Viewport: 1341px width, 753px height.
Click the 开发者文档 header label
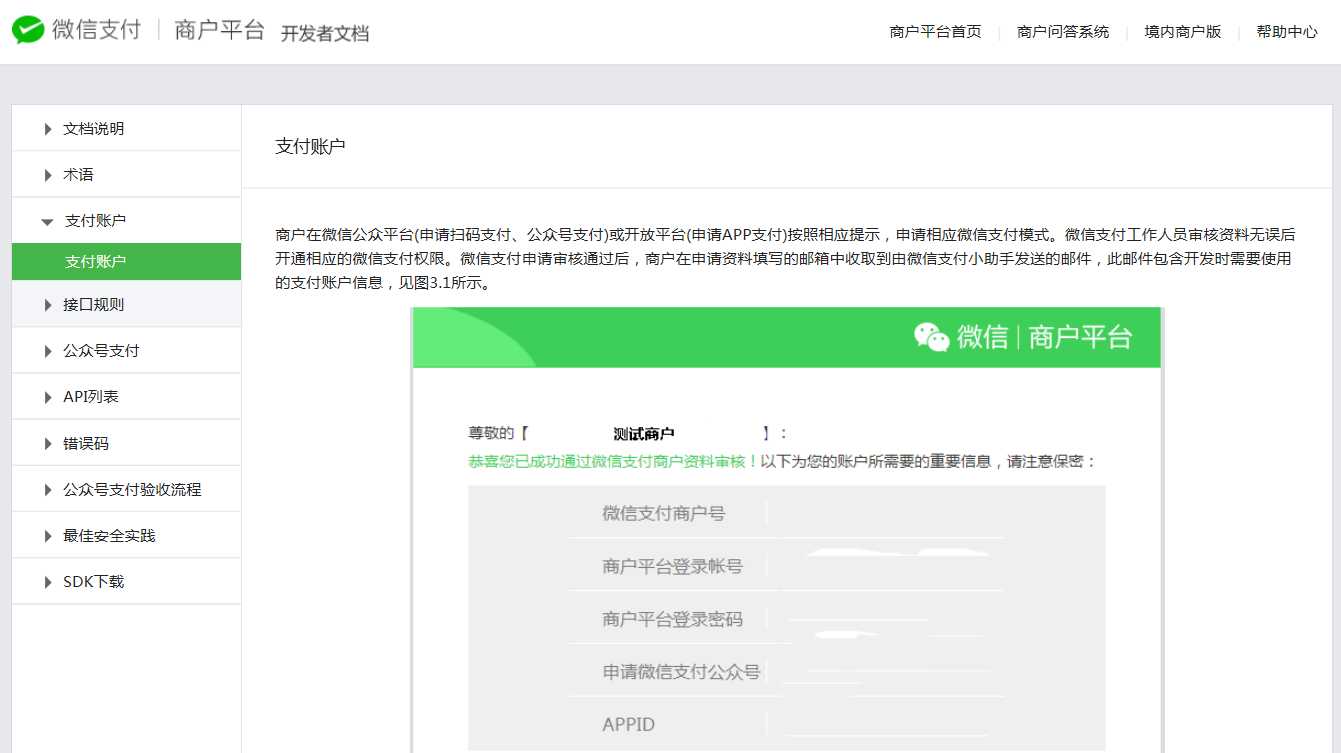[x=325, y=33]
